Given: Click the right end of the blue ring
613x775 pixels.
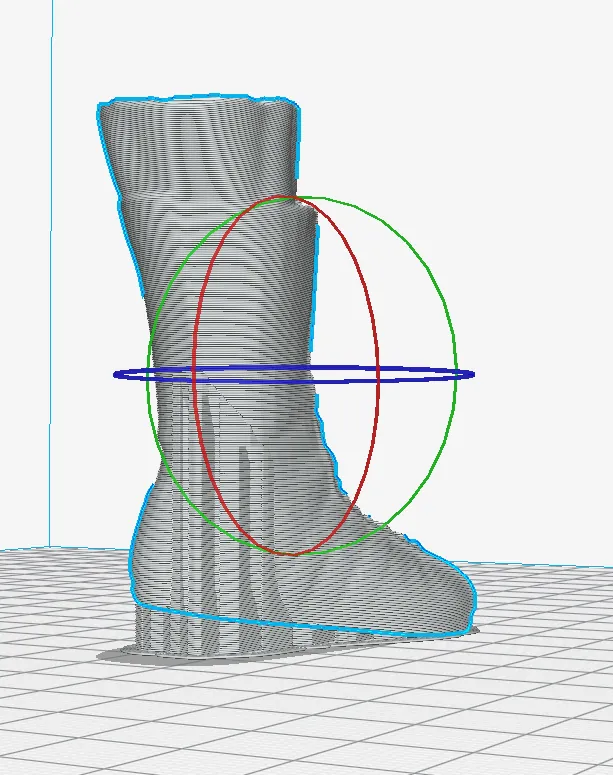Looking at the screenshot, I should [471, 375].
